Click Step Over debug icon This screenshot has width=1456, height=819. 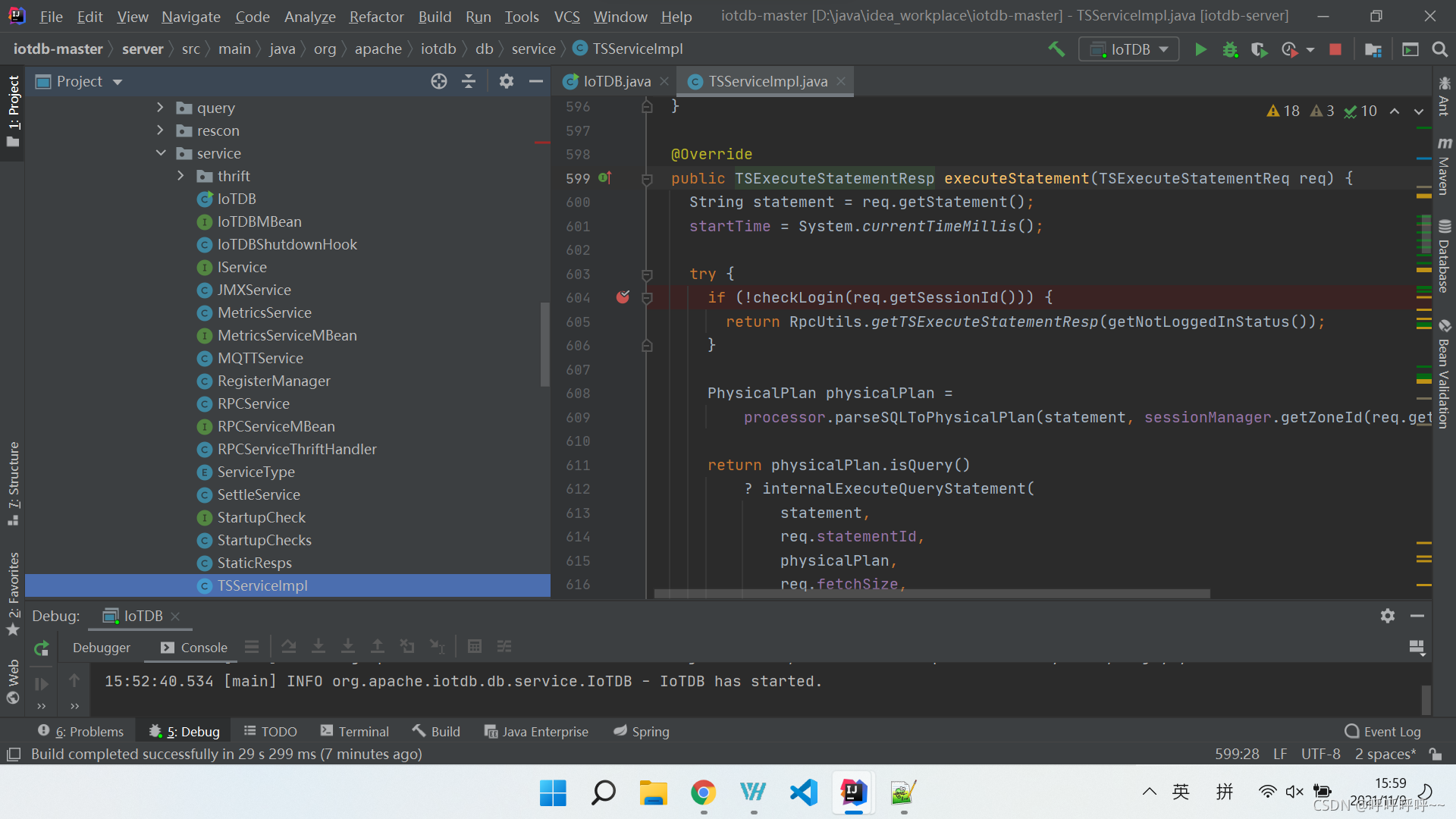[x=289, y=646]
